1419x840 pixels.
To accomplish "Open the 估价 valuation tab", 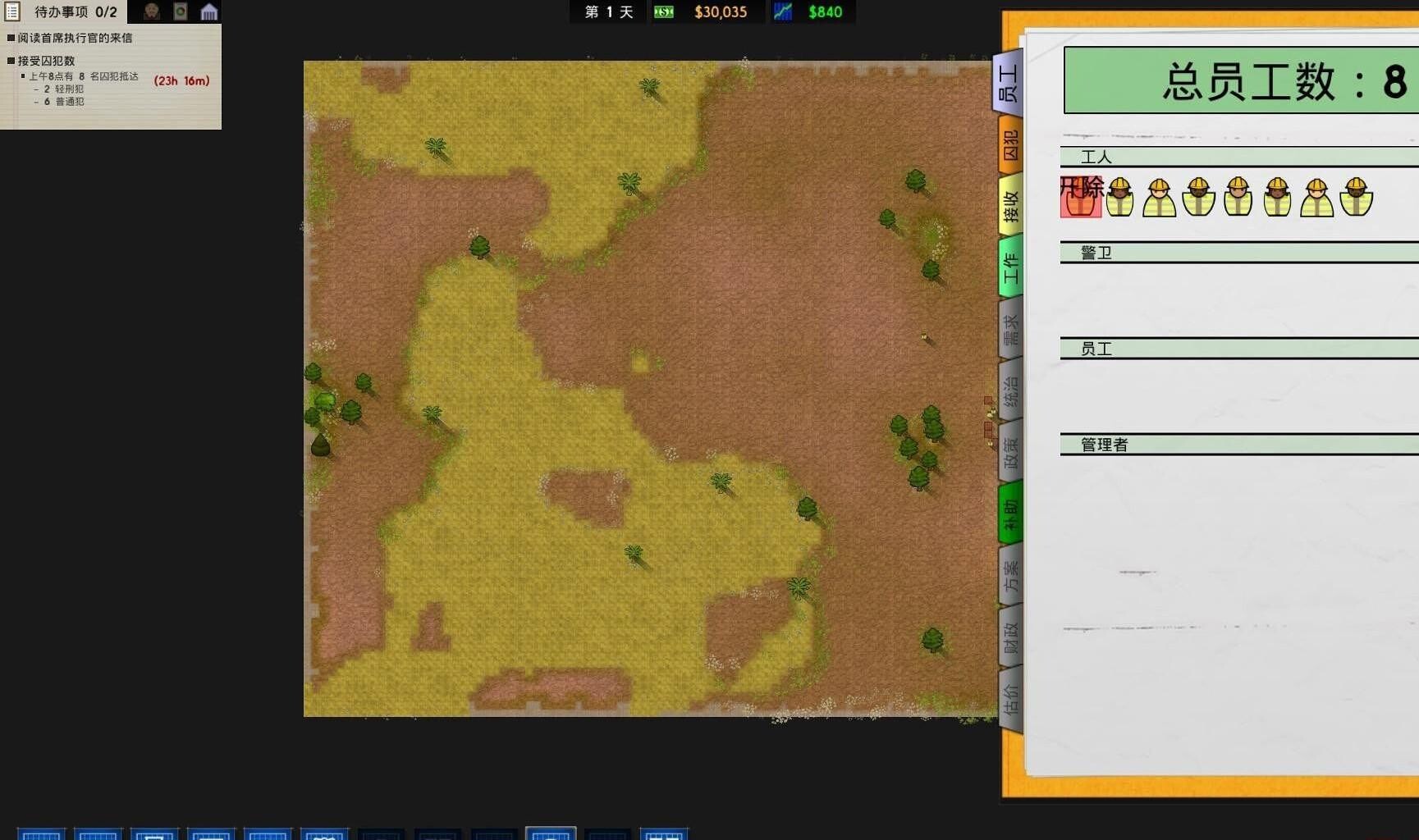I will point(1010,699).
